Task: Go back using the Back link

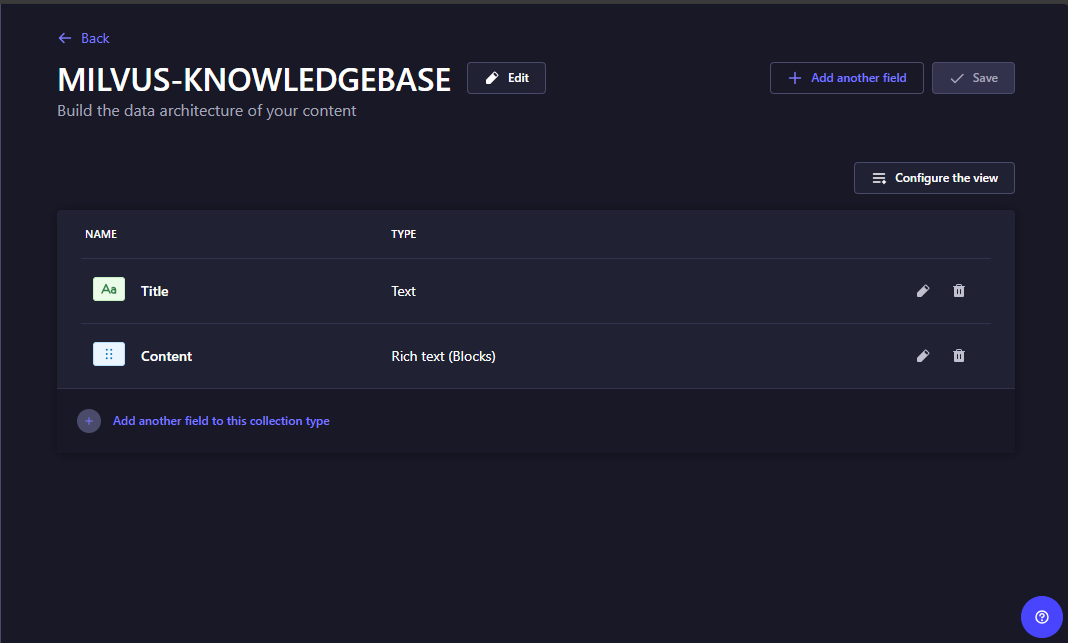Action: [95, 38]
